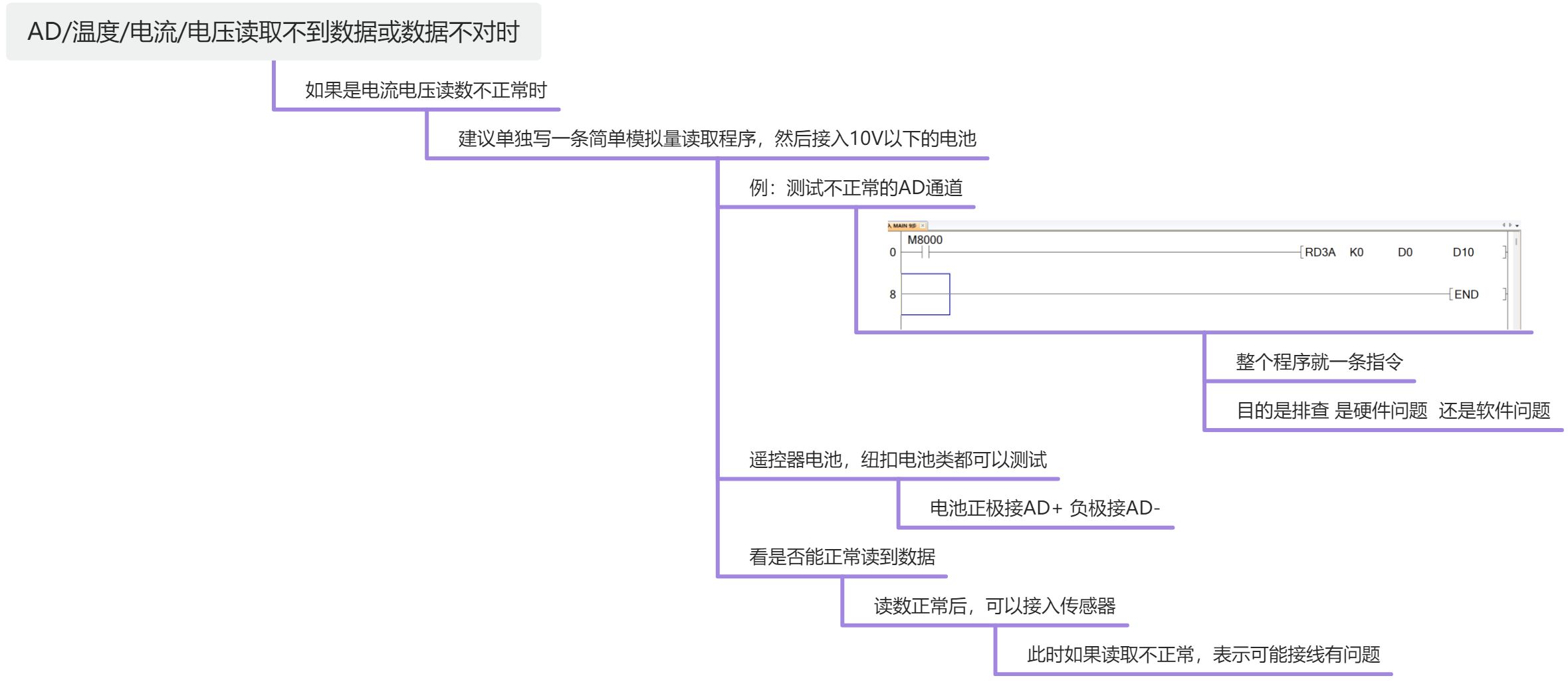Select node 整个程序就一条指令

(1319, 362)
